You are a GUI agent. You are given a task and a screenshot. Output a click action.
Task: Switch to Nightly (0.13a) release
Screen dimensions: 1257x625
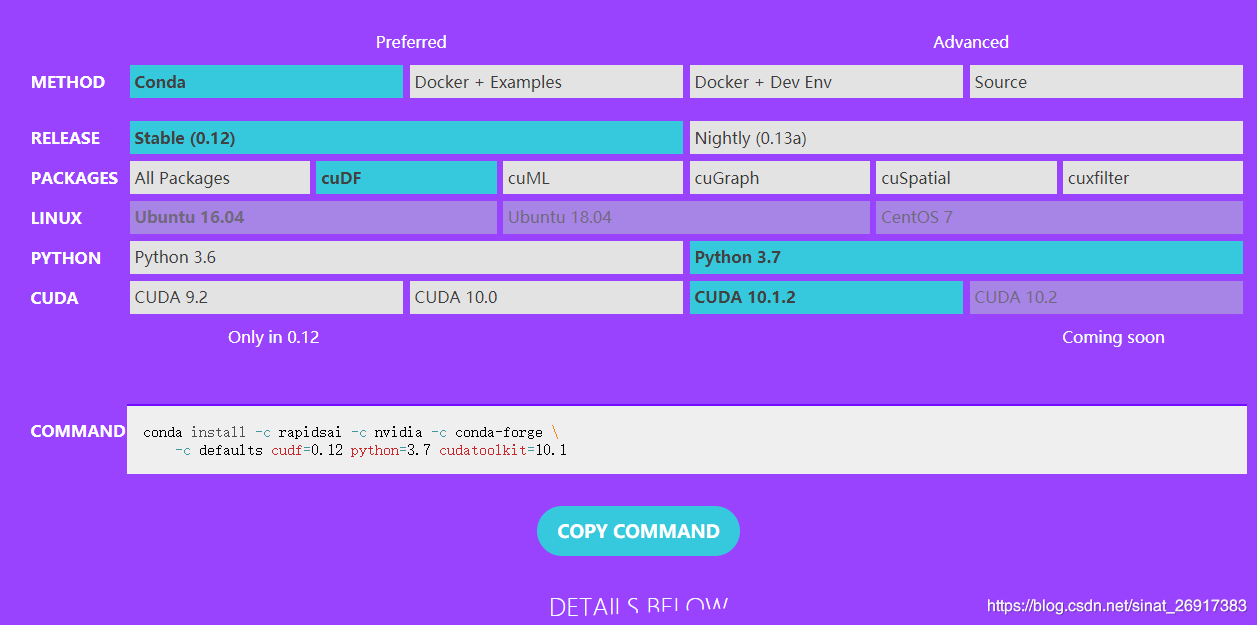click(x=965, y=137)
